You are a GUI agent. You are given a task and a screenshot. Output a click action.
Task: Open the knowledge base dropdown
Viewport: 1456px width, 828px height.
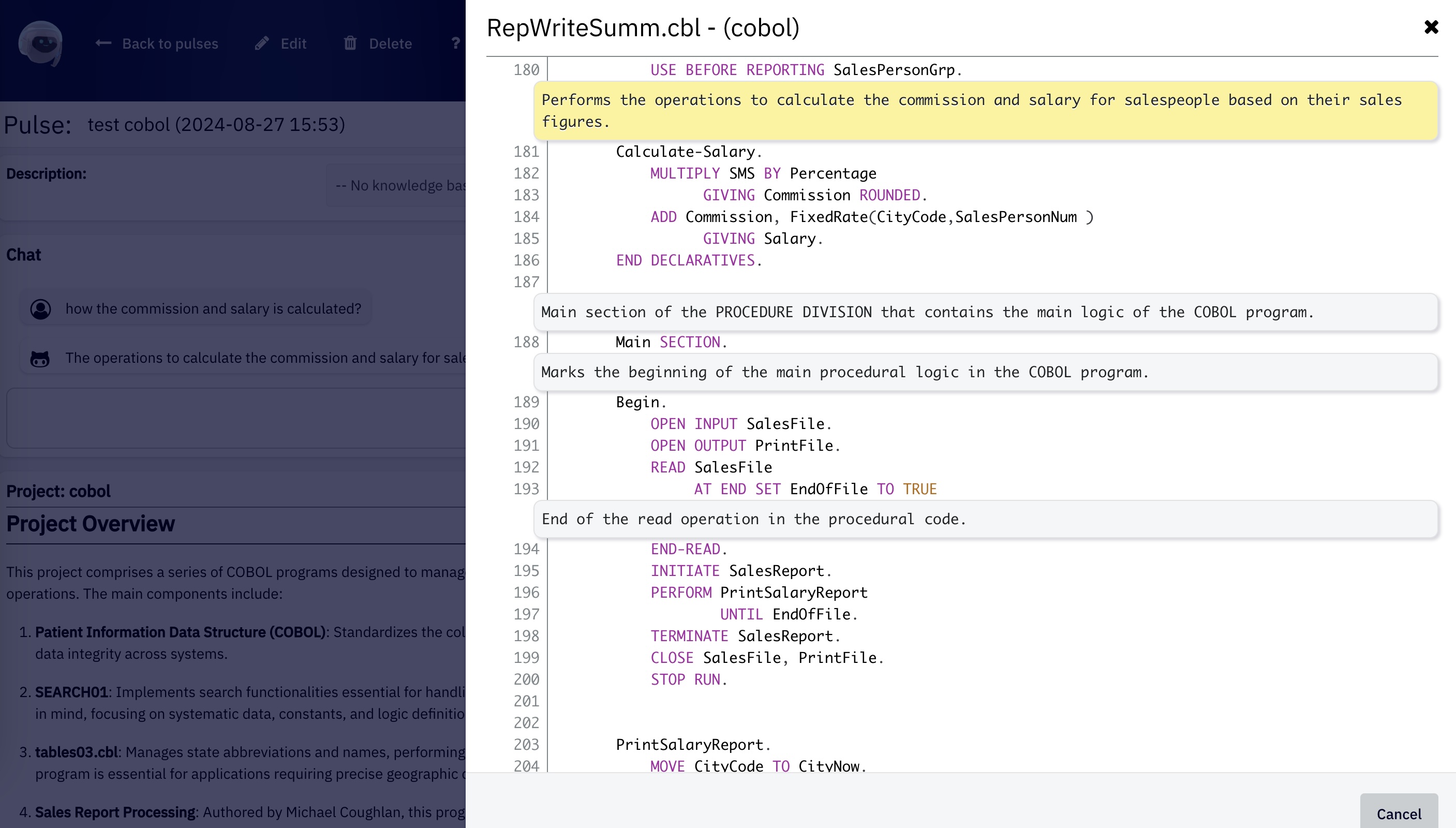pyautogui.click(x=396, y=185)
